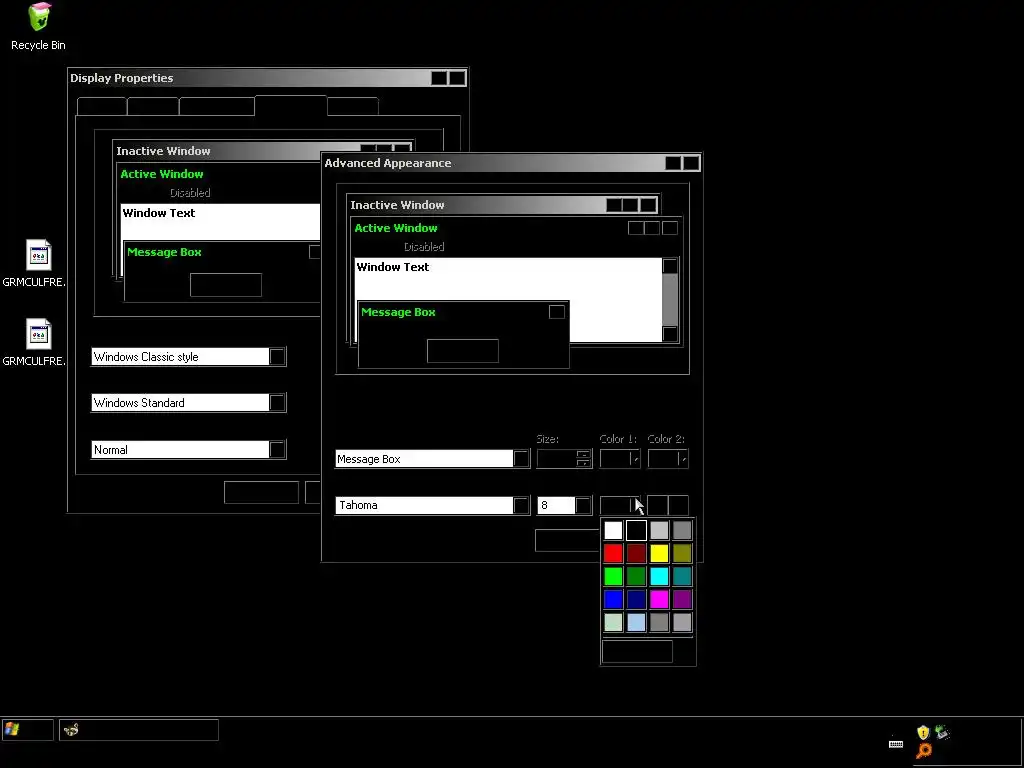
Task: Choose the olive color swatch
Action: click(x=682, y=553)
